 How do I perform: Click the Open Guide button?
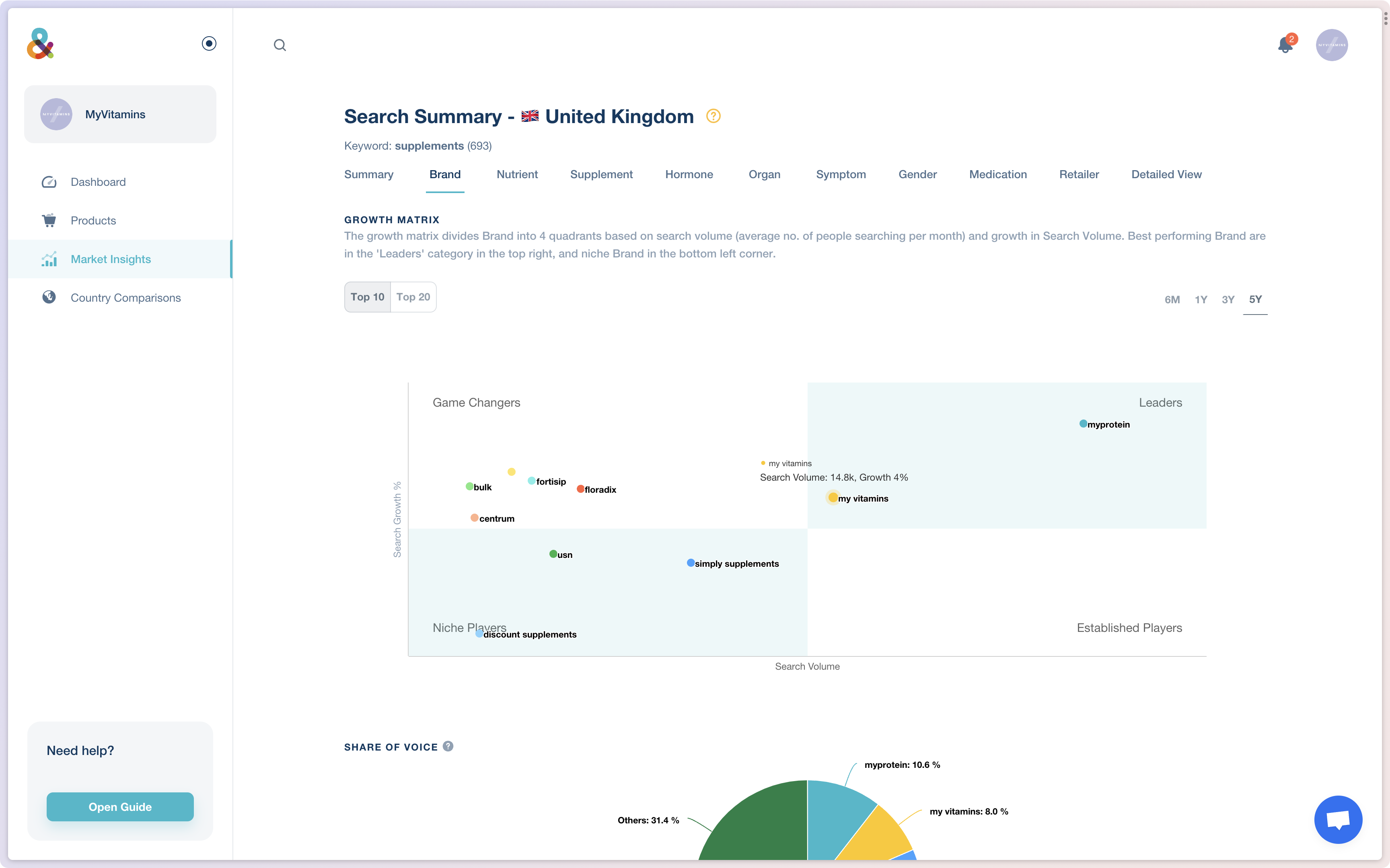[x=120, y=806]
